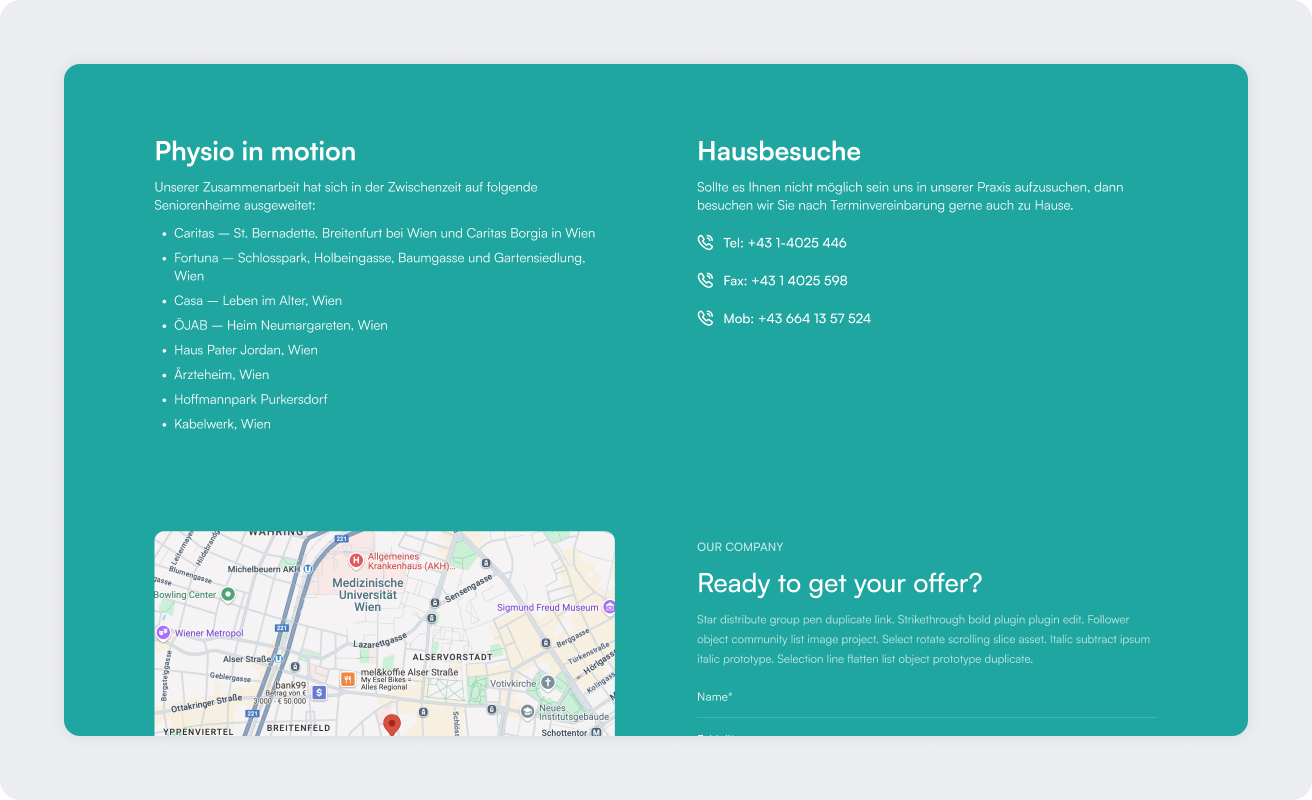Click the phone icon beside Fax number
This screenshot has height=800, width=1312.
pos(705,281)
